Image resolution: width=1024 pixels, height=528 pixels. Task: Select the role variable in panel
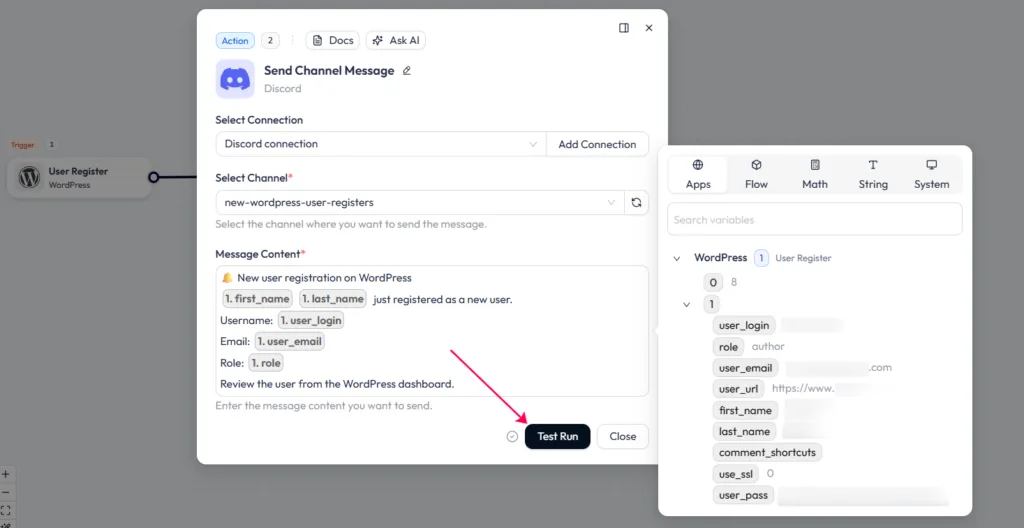(x=728, y=347)
